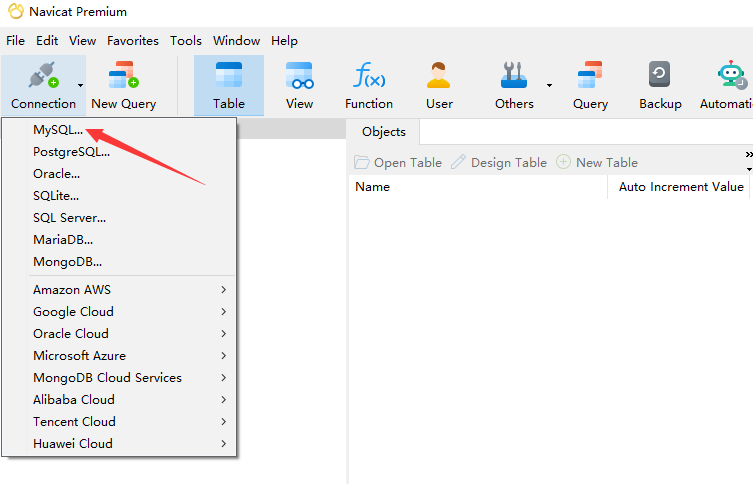Select the Tencent Cloud menu label

74,422
